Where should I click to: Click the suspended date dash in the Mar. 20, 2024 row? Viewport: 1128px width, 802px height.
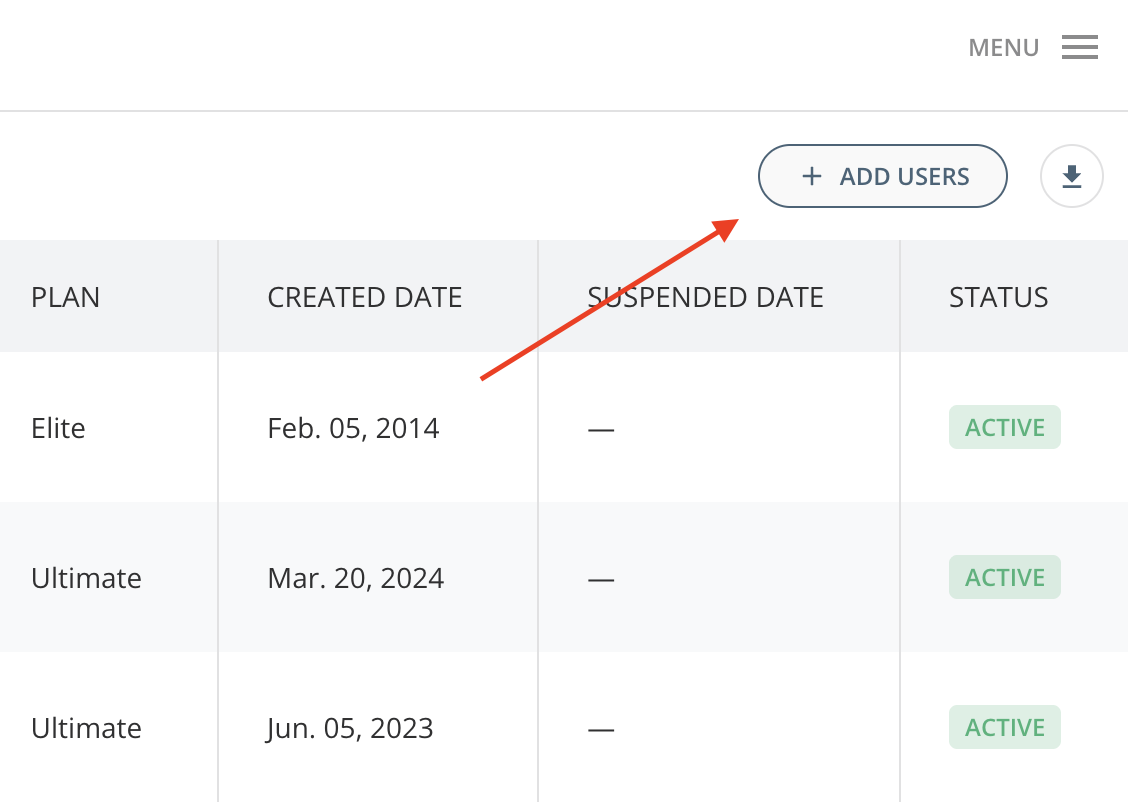(x=601, y=579)
